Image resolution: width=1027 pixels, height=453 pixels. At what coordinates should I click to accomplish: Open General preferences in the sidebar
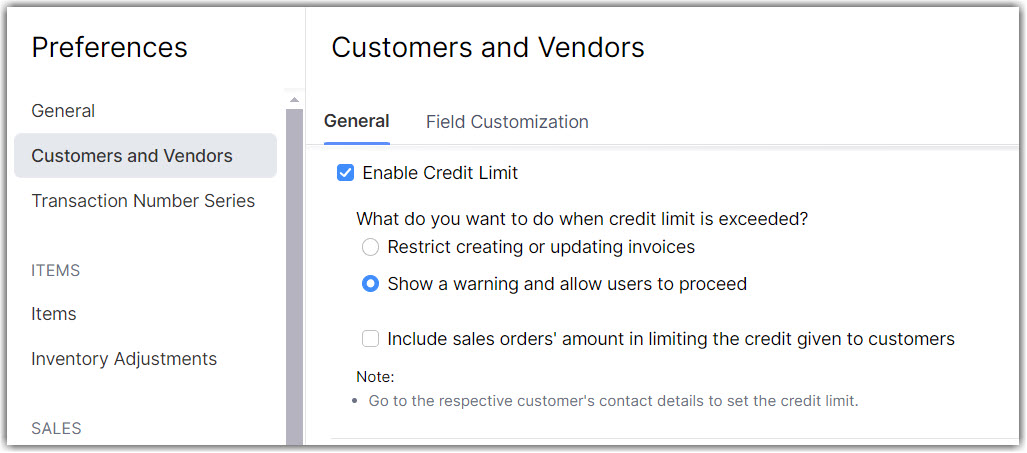[63, 111]
